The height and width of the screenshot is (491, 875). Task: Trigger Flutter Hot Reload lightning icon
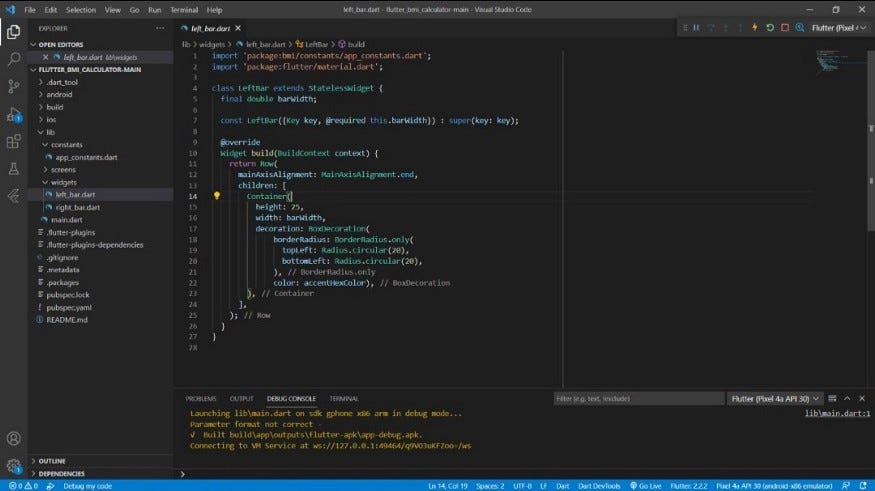(754, 27)
